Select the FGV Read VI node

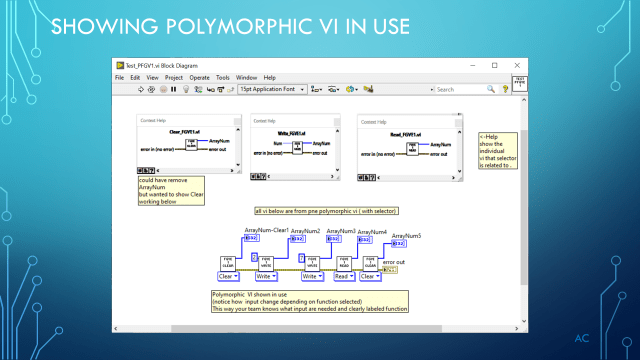(x=344, y=263)
